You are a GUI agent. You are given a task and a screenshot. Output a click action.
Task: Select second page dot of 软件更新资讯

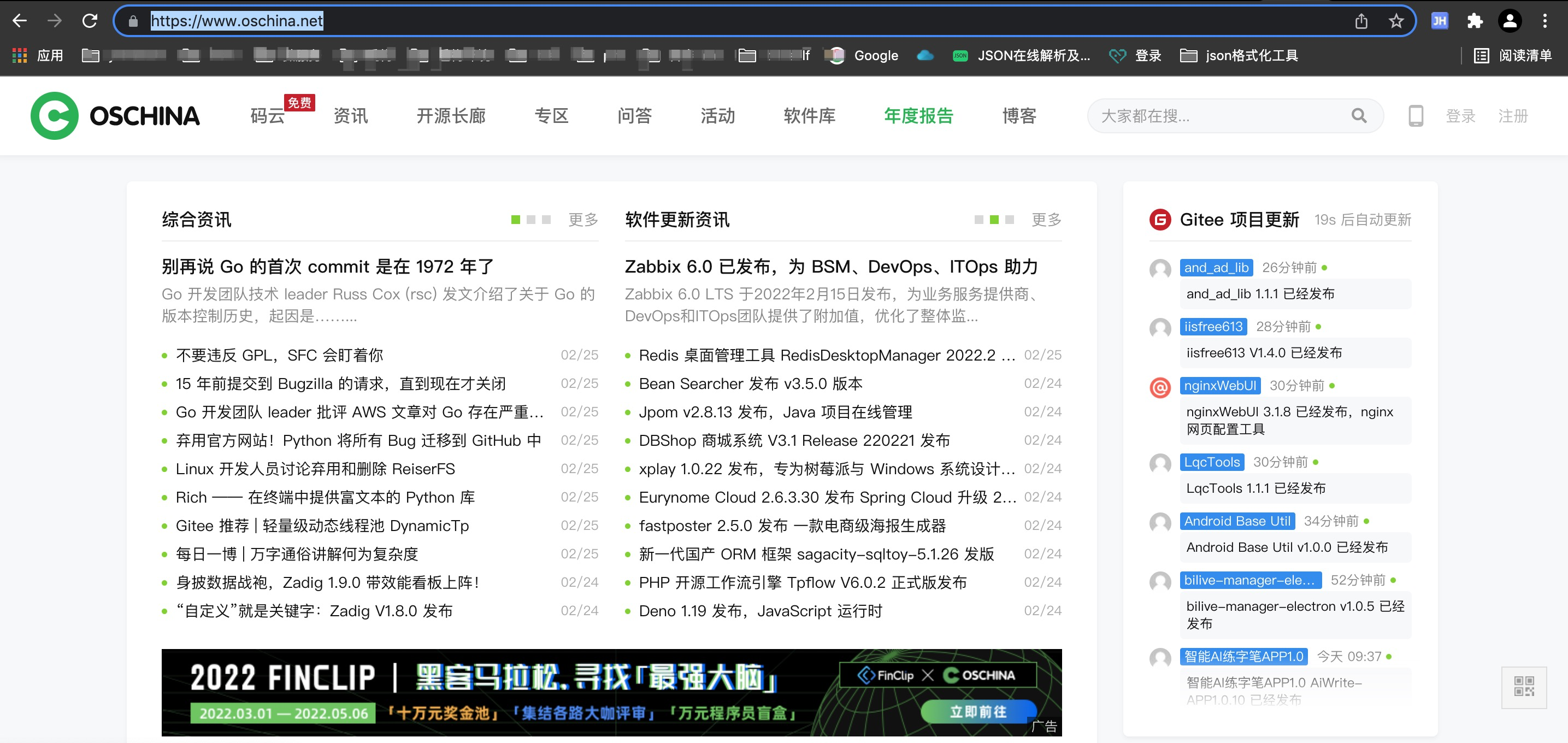click(x=994, y=220)
